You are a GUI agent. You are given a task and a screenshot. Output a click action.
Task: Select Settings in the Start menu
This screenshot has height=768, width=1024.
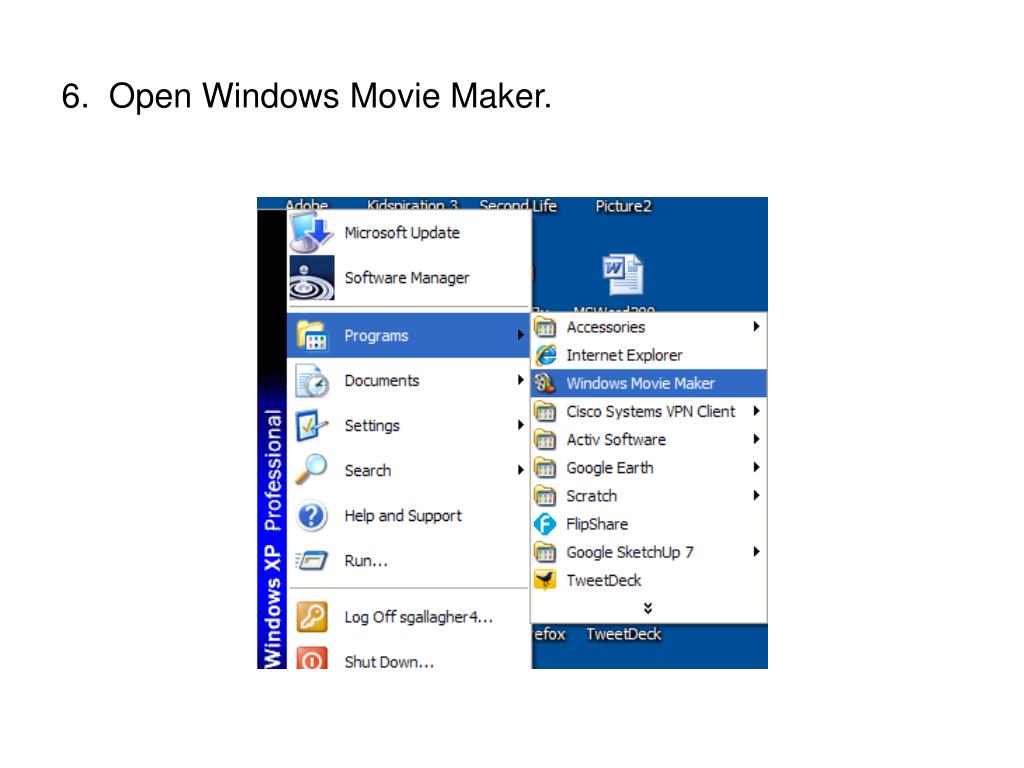(x=409, y=425)
